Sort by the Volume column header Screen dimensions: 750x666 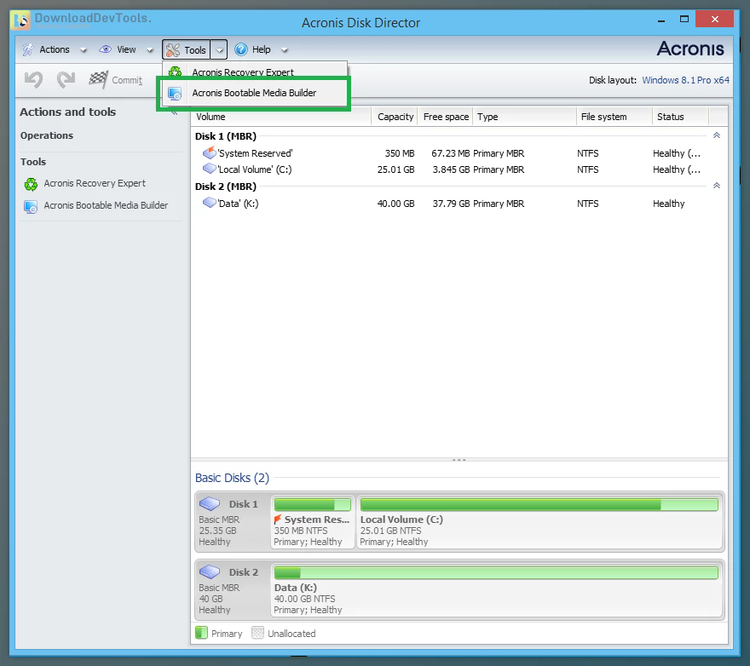(281, 117)
